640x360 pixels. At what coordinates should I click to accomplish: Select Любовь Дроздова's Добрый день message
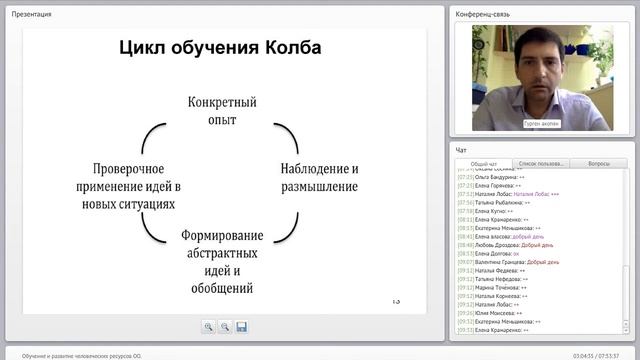pos(505,245)
